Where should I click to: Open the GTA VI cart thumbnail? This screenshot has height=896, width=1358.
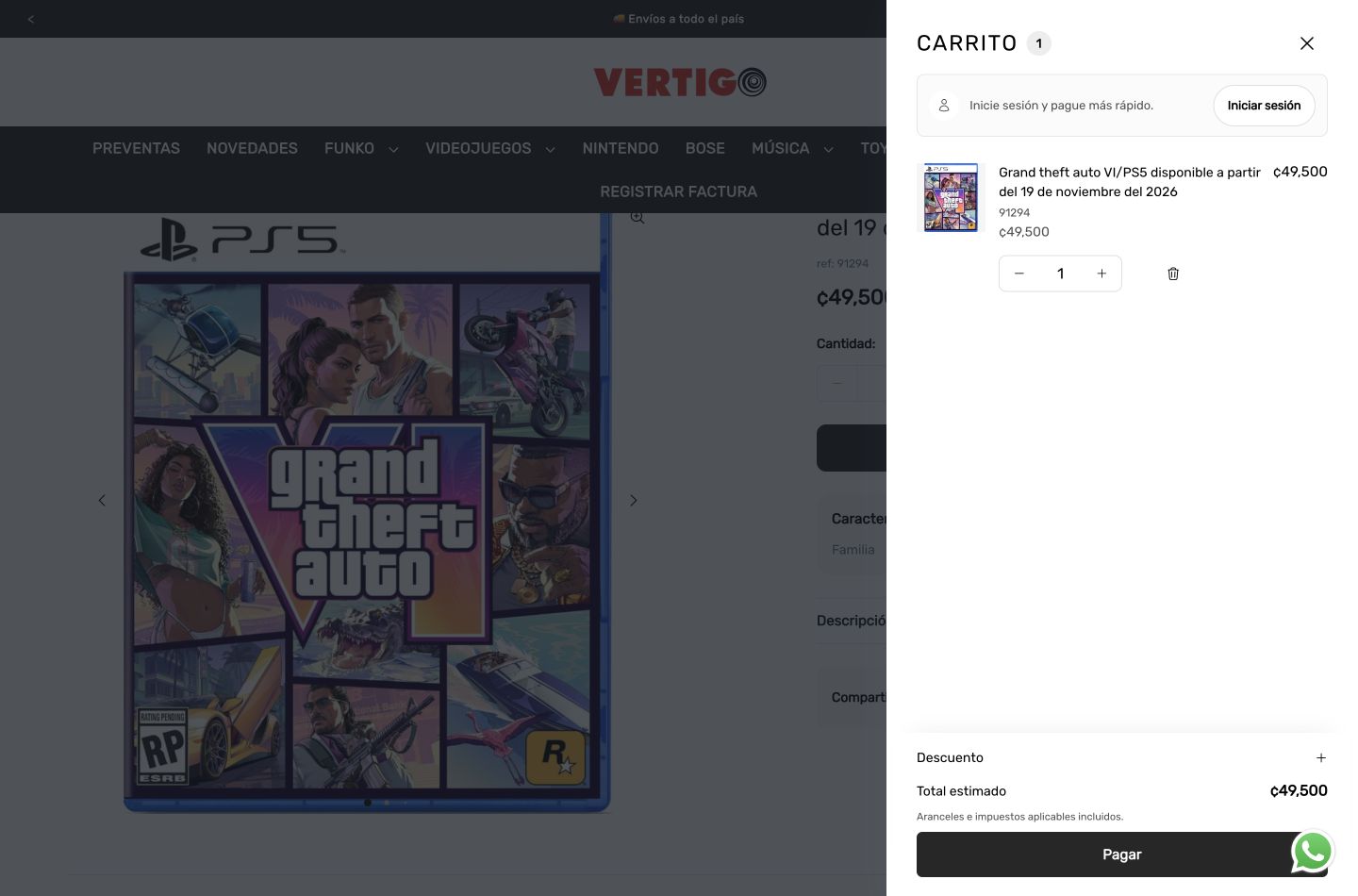point(951,197)
